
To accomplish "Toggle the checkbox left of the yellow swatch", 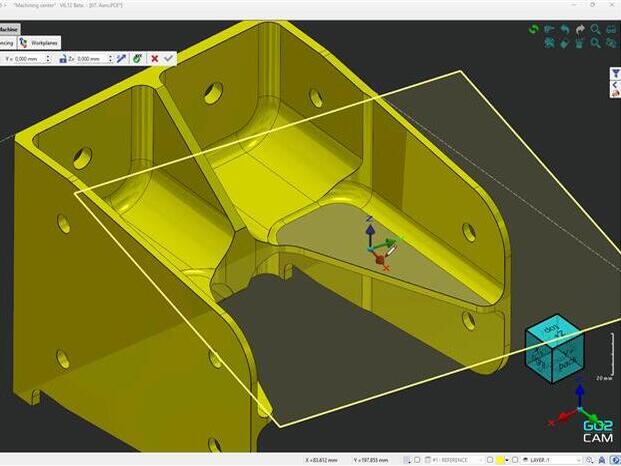I will pos(490,460).
